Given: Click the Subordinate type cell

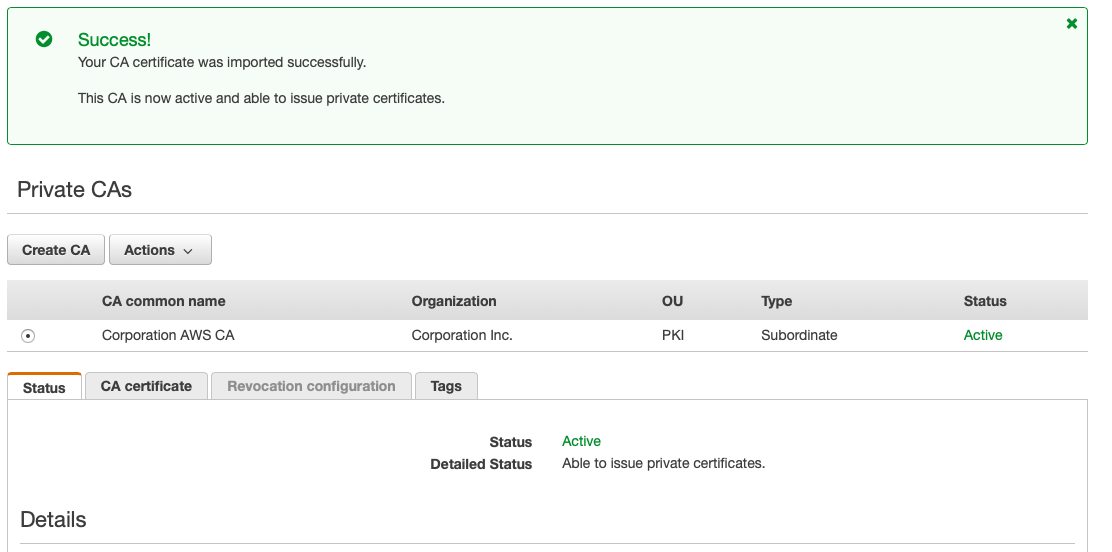Looking at the screenshot, I should pos(799,335).
